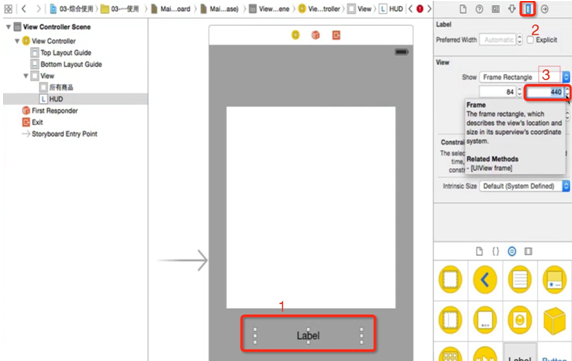Pick the Object cube library item
The height and width of the screenshot is (361, 572).
coord(554,321)
